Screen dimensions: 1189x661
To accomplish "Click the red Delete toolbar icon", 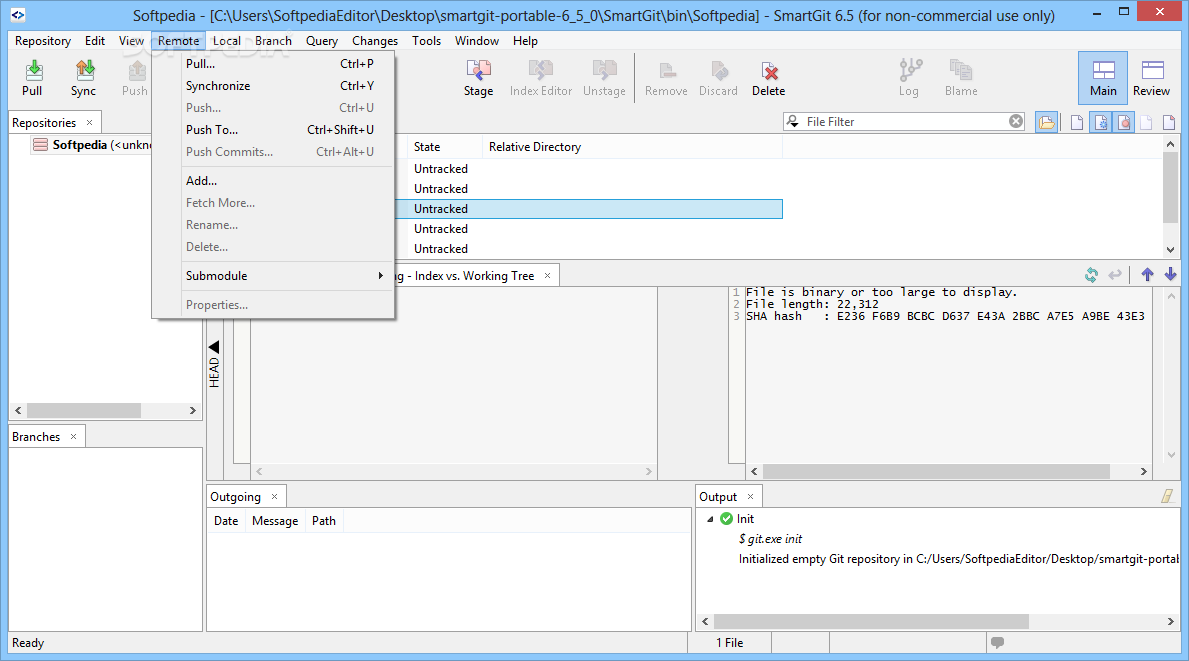I will click(x=769, y=78).
